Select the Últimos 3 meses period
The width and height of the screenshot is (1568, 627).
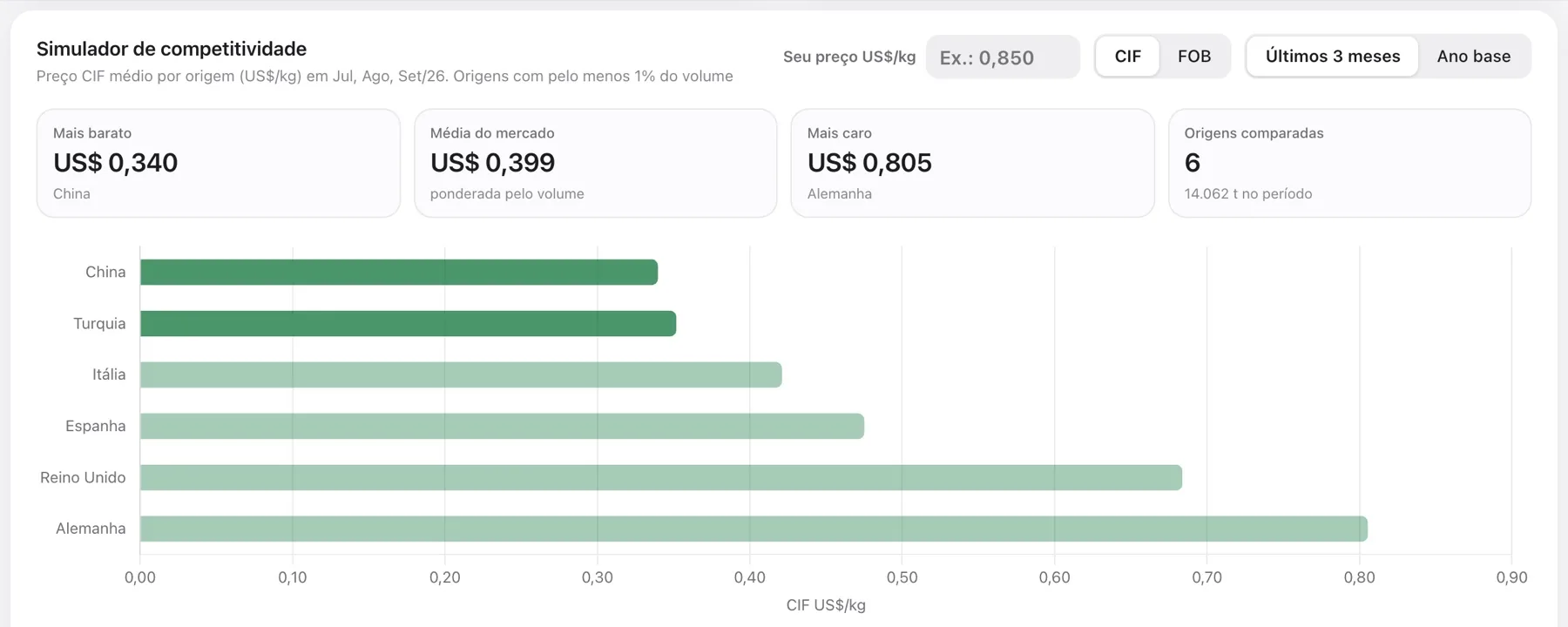click(1333, 57)
